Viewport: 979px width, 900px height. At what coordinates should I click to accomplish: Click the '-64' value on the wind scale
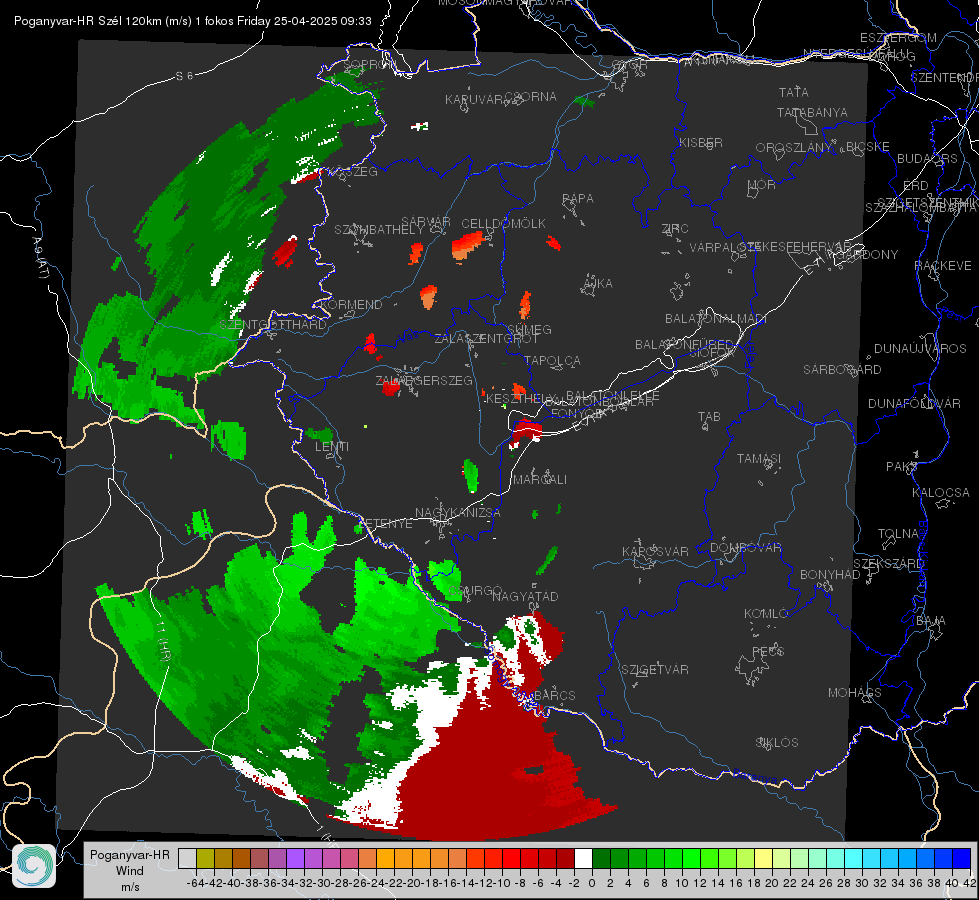[x=196, y=883]
